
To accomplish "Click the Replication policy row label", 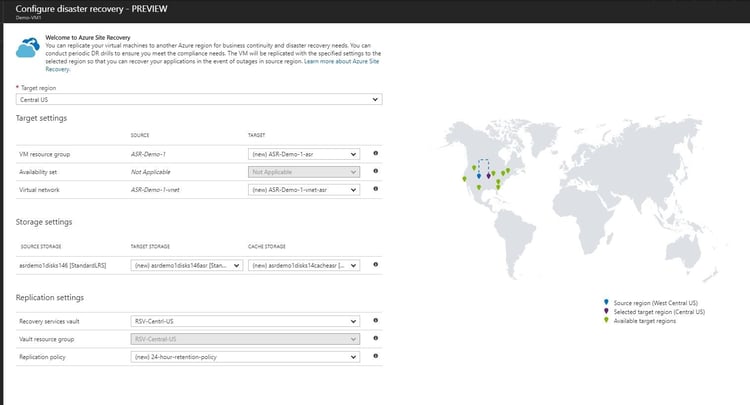I will click(x=42, y=357).
